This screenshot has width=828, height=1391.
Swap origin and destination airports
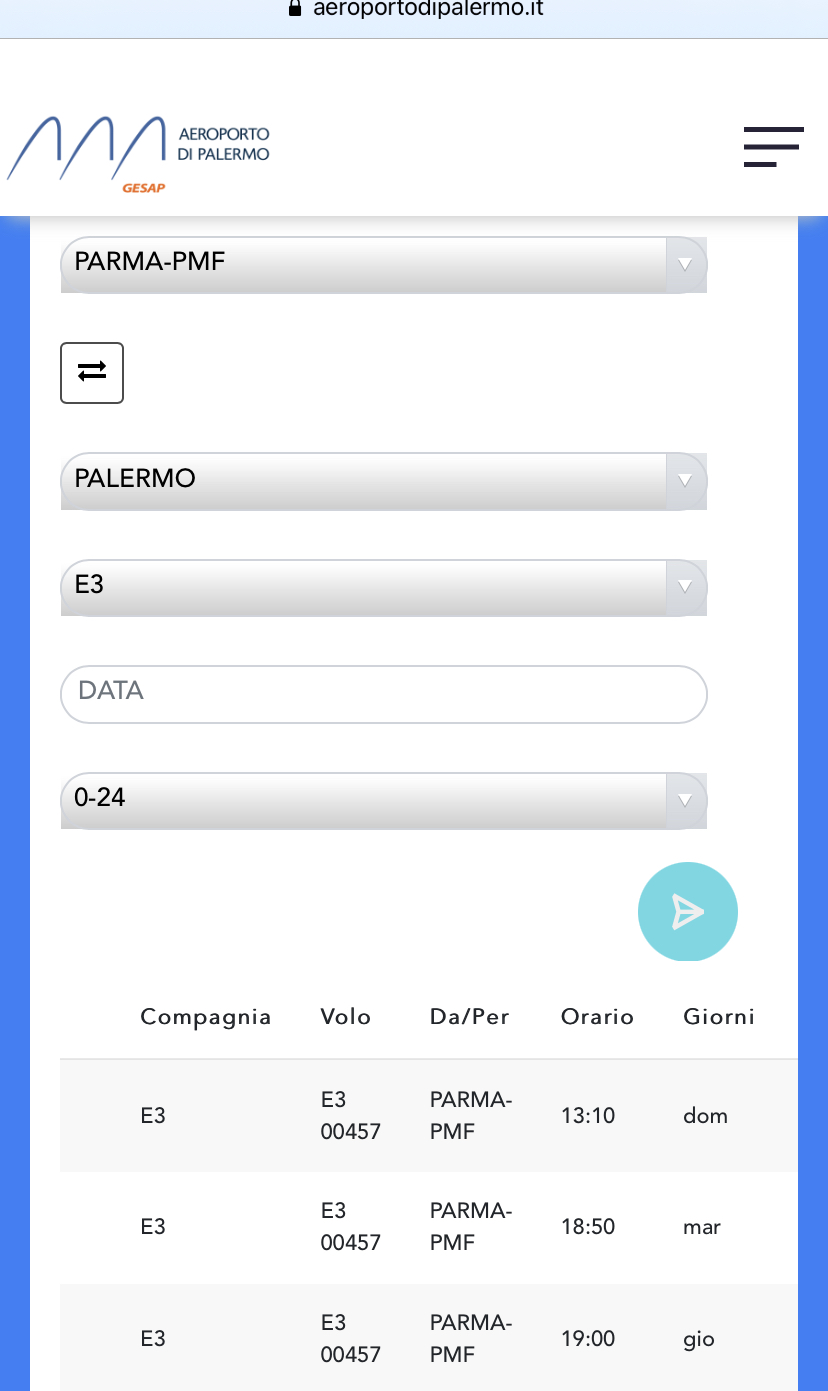92,373
